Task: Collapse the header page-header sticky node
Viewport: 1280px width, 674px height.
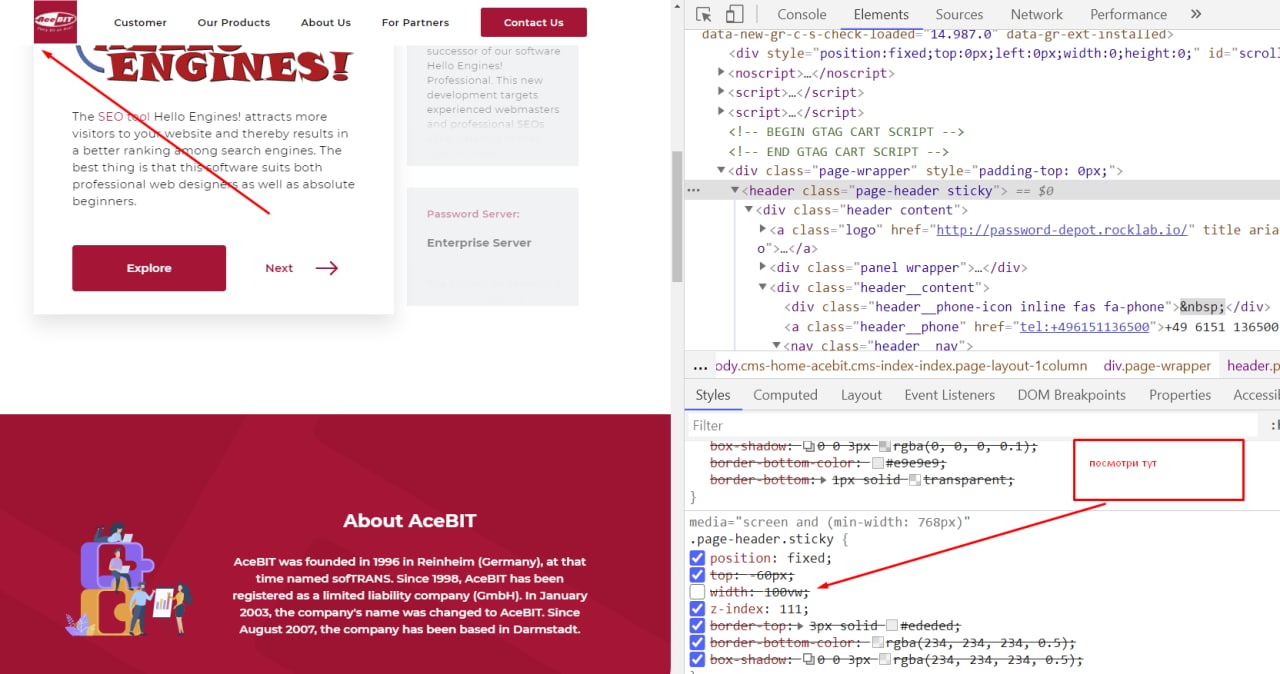Action: coord(735,190)
